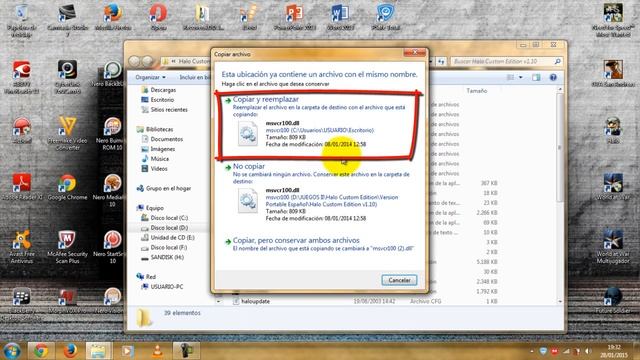This screenshot has width=640, height=360.
Task: Select USUARIO-PC under Red
Action: pyautogui.click(x=162, y=287)
